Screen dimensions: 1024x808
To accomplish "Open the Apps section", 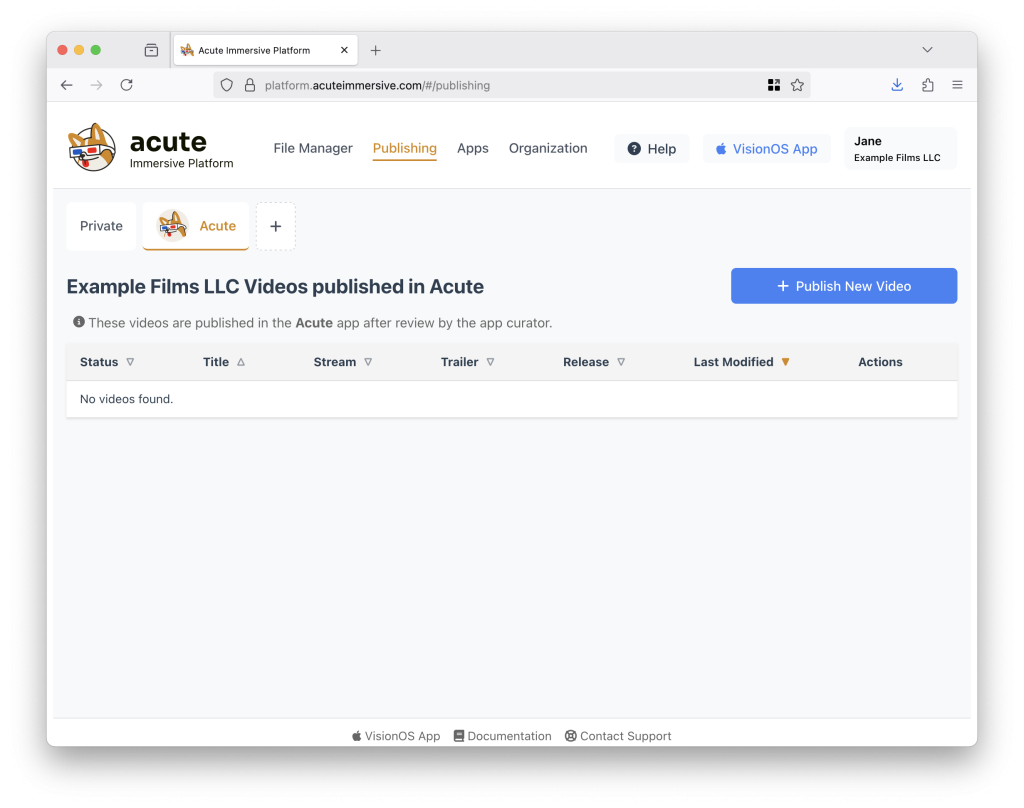I will coord(473,148).
